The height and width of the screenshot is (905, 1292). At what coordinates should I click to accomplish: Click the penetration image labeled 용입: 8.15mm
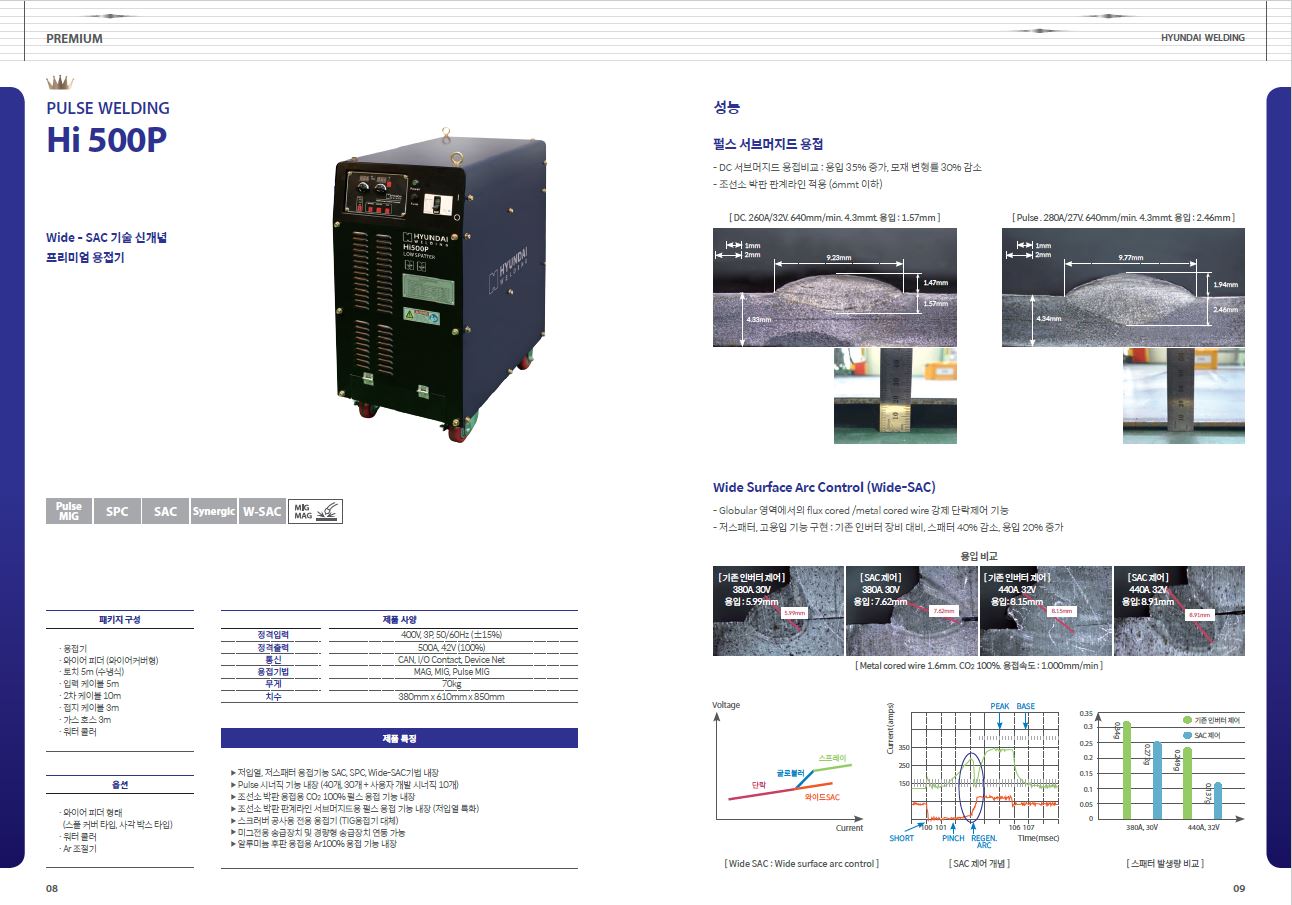coord(1045,611)
